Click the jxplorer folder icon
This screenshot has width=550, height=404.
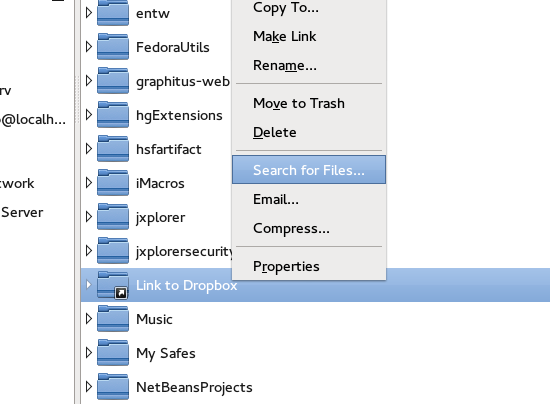(x=113, y=217)
